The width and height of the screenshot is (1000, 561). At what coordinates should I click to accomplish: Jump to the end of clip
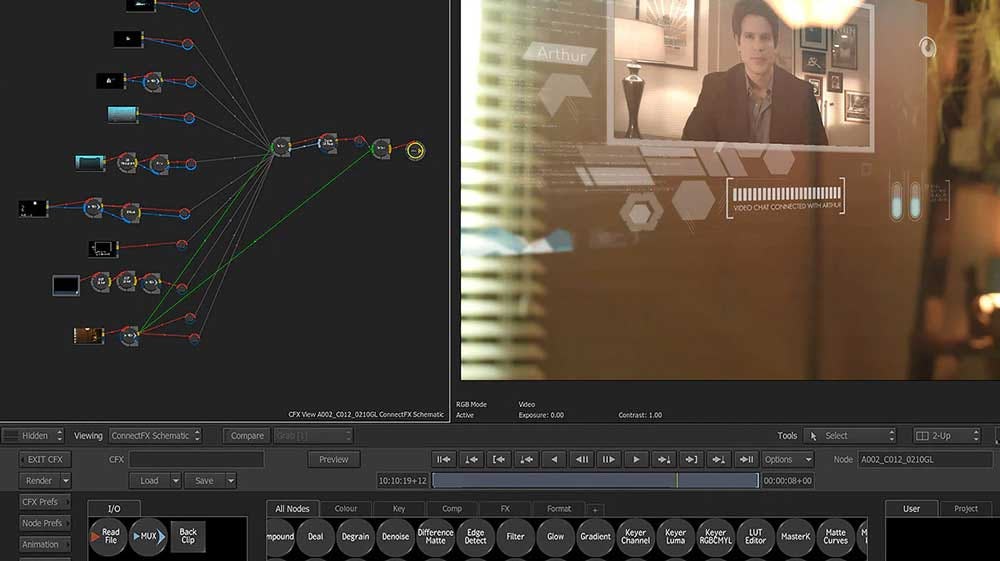(x=746, y=460)
